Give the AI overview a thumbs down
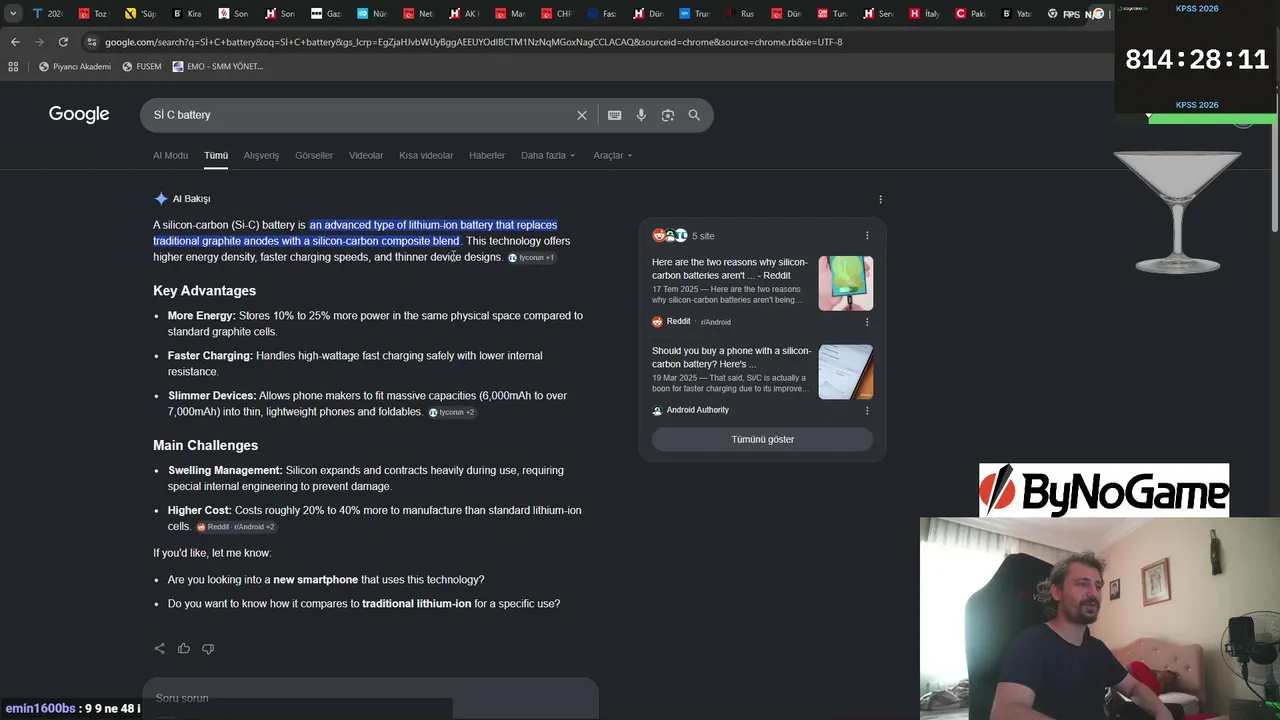Image resolution: width=1280 pixels, height=720 pixels. [x=208, y=648]
